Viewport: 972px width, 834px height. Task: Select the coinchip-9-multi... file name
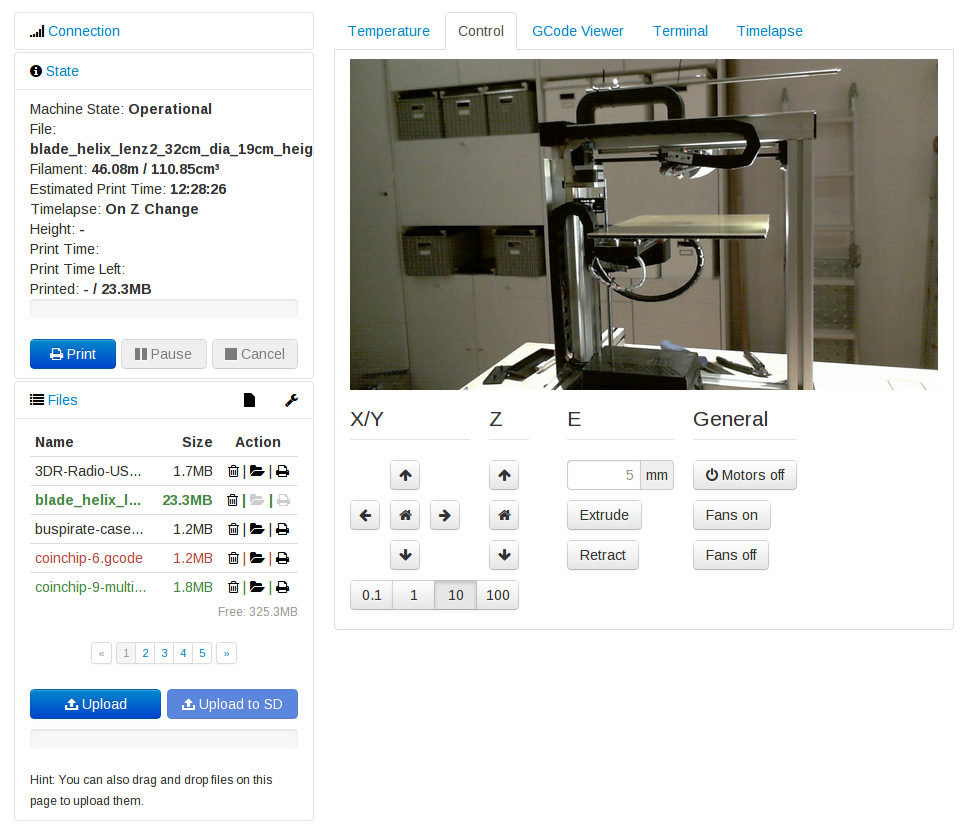[91, 587]
